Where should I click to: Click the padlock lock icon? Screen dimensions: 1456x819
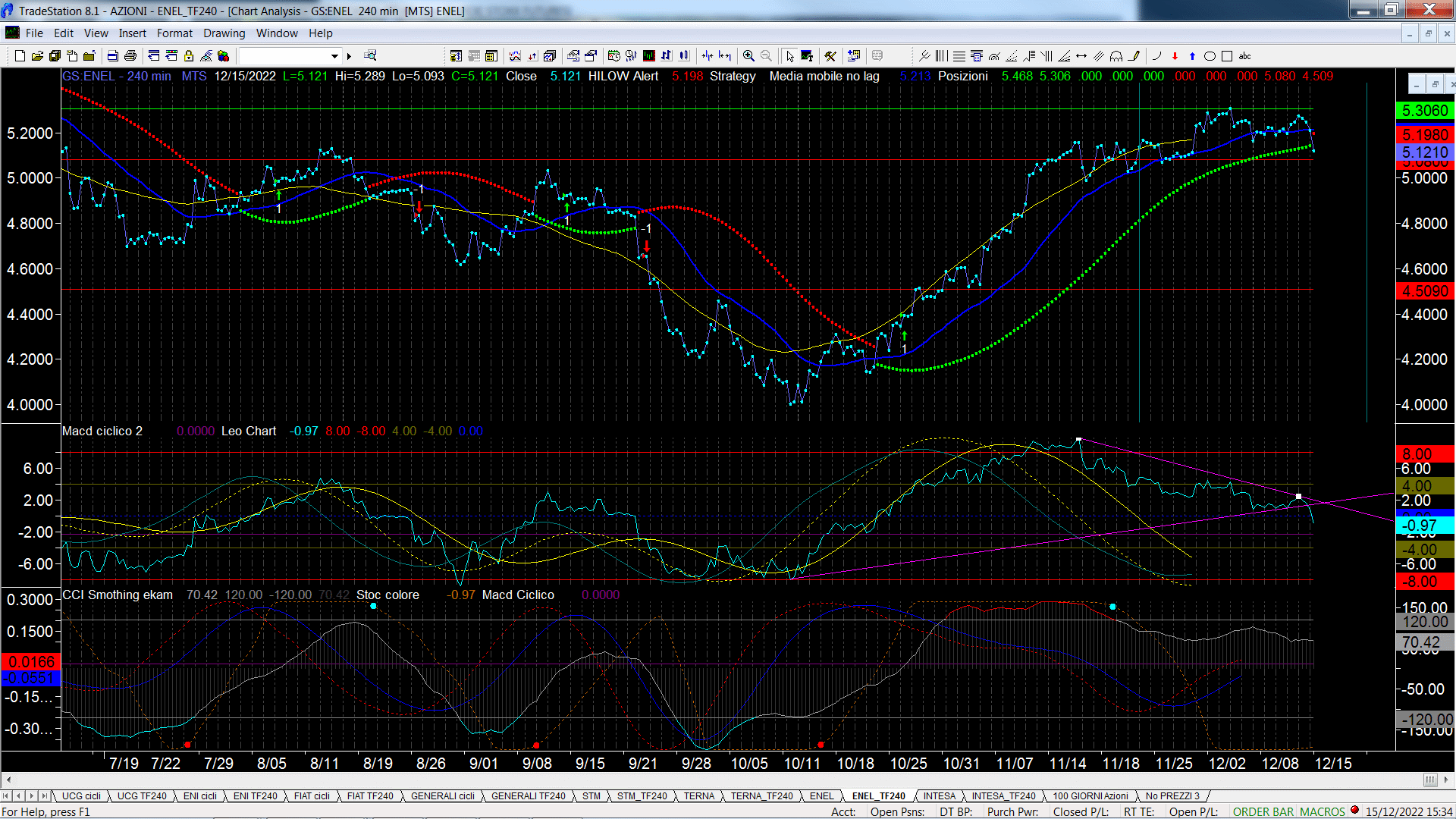(x=189, y=56)
